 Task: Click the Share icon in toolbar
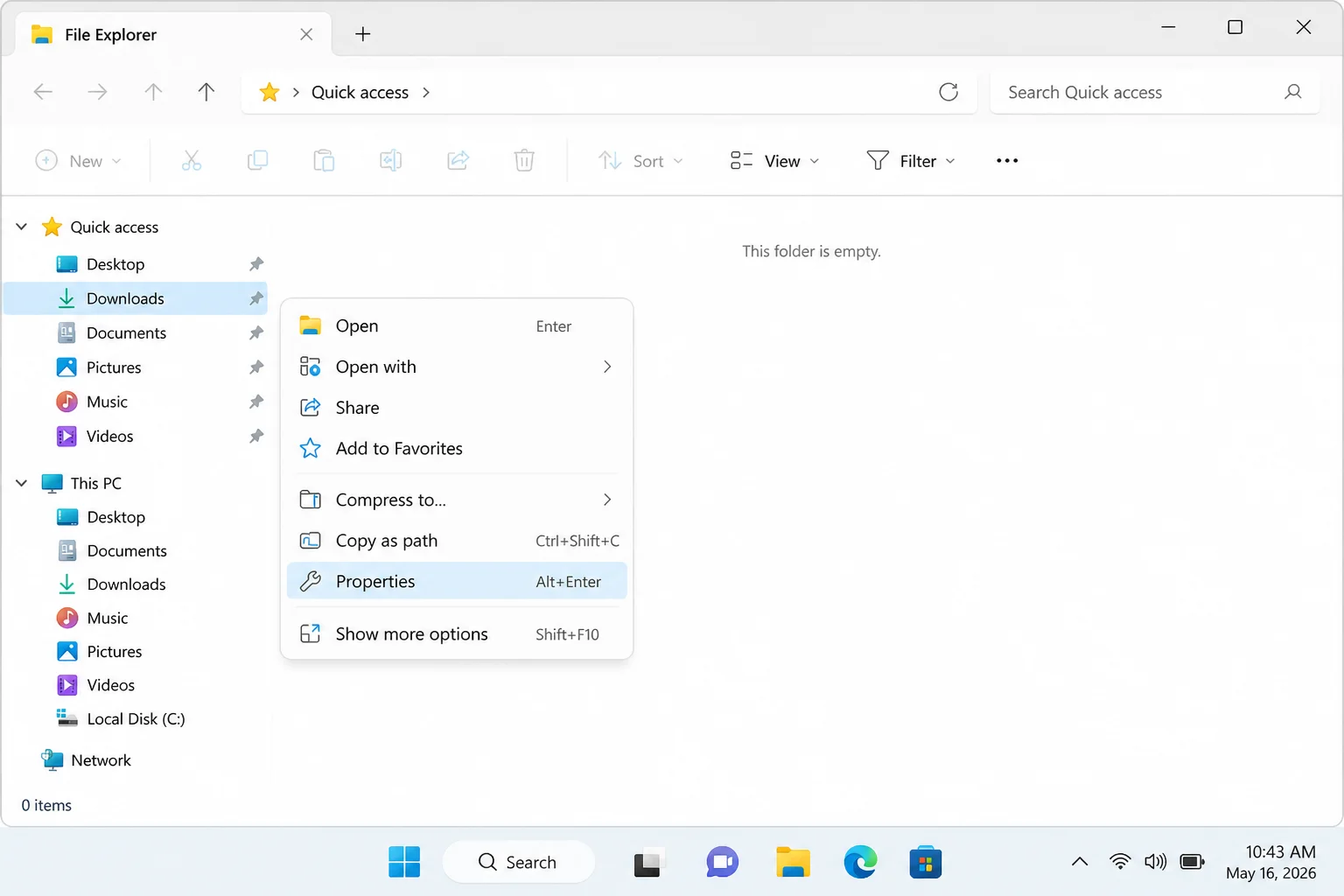pyautogui.click(x=458, y=160)
